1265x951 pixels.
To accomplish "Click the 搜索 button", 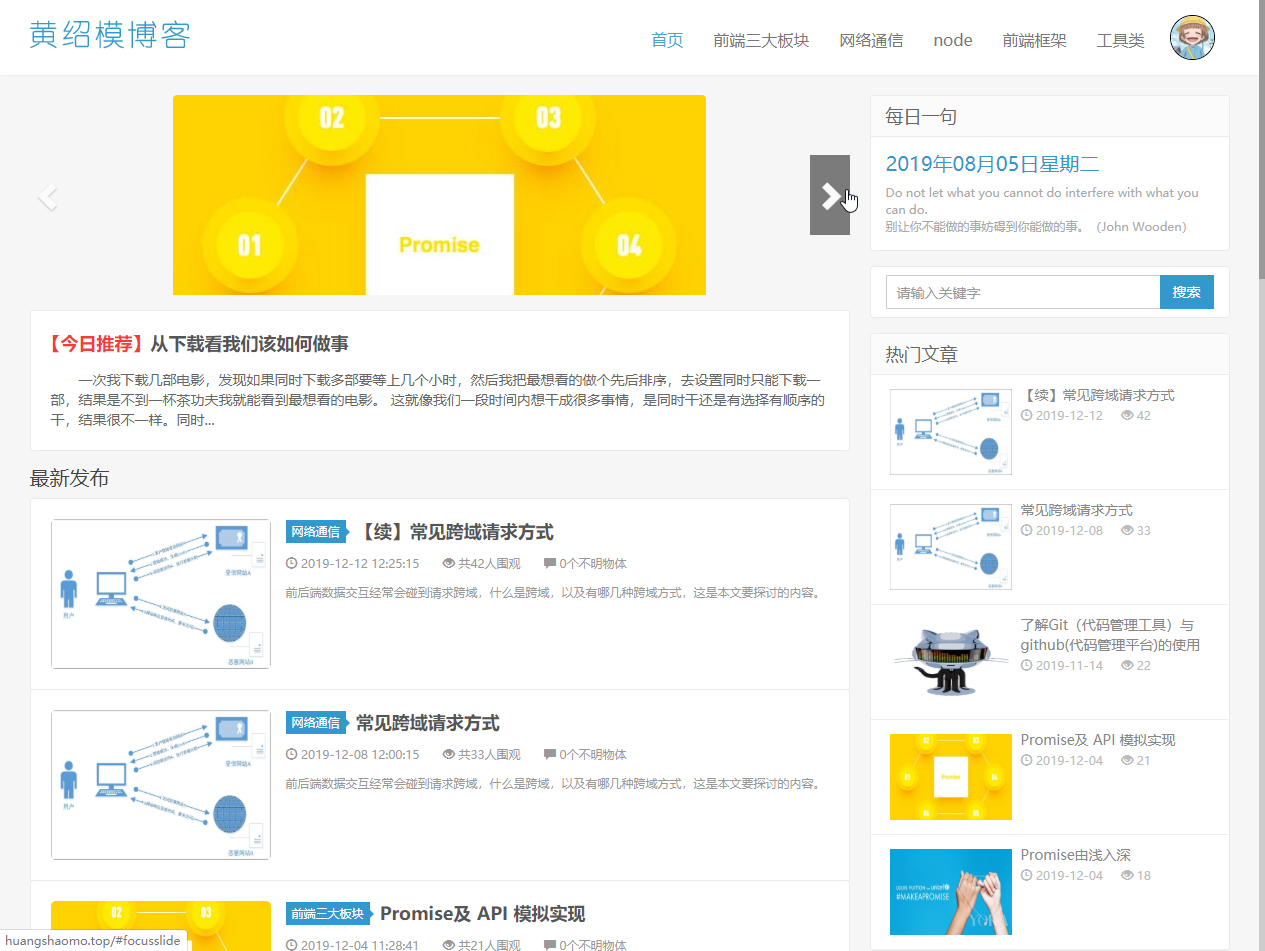I will [x=1187, y=292].
